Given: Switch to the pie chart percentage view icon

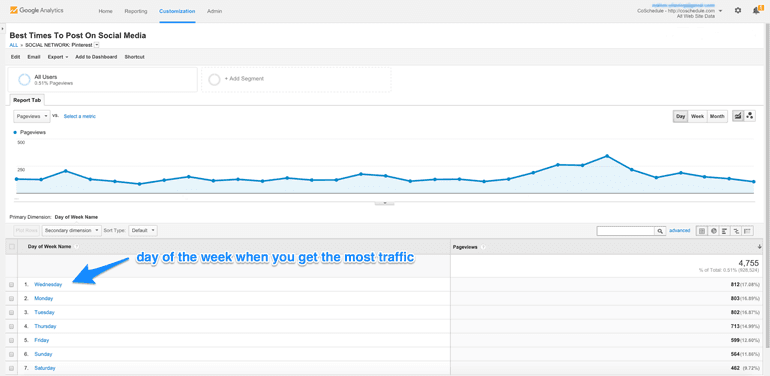Looking at the screenshot, I should tap(713, 231).
